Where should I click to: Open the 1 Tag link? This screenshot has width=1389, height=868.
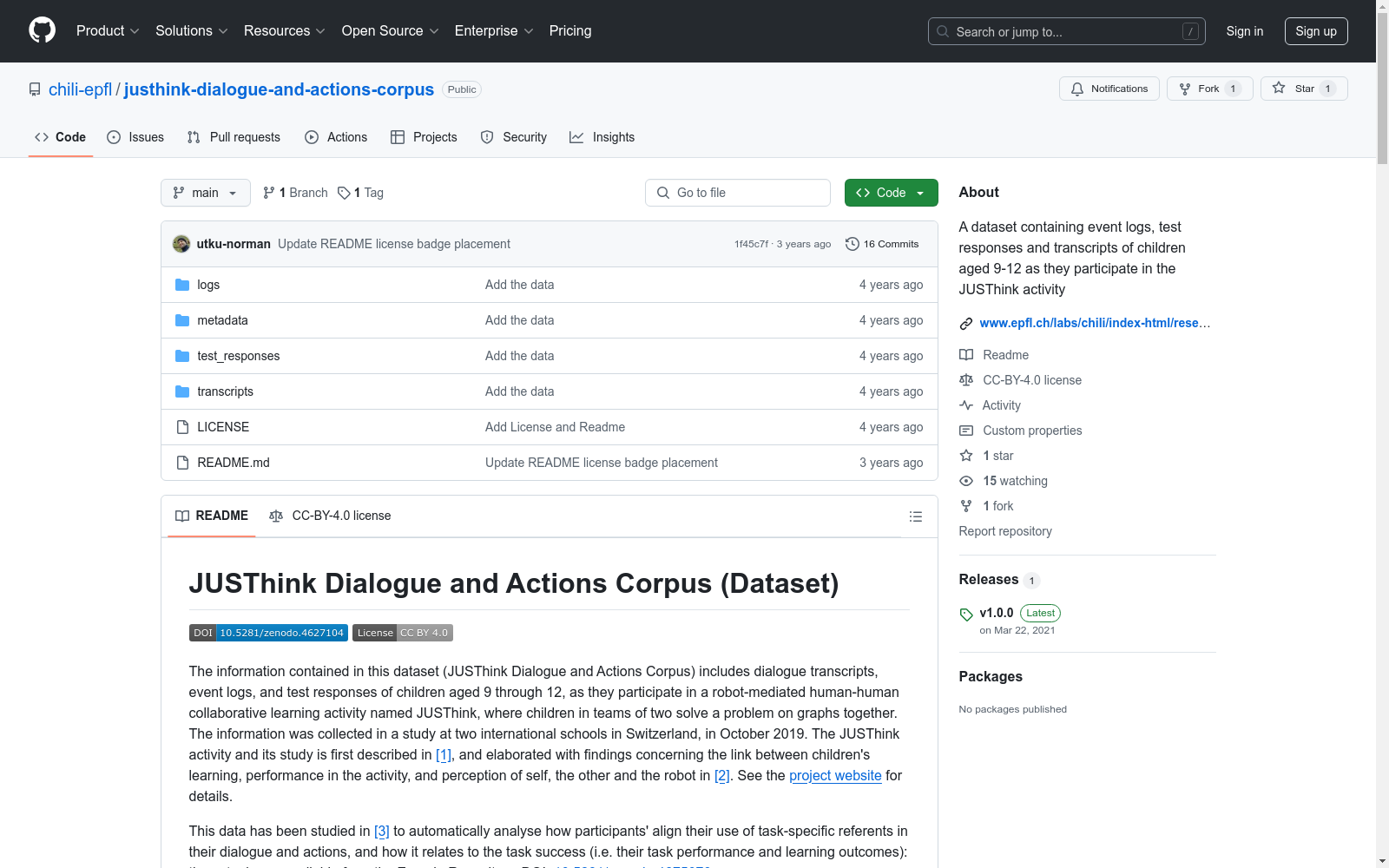[x=360, y=193]
